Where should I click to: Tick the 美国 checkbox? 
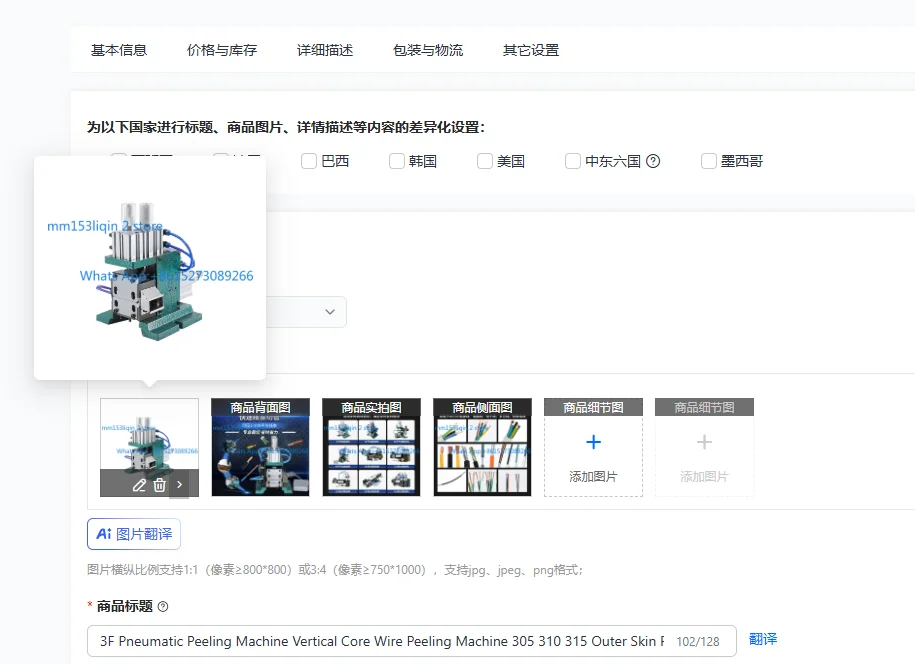(485, 161)
